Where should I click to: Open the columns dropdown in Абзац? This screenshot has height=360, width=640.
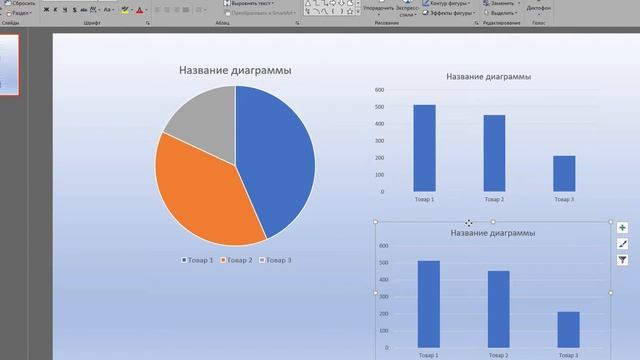200,10
